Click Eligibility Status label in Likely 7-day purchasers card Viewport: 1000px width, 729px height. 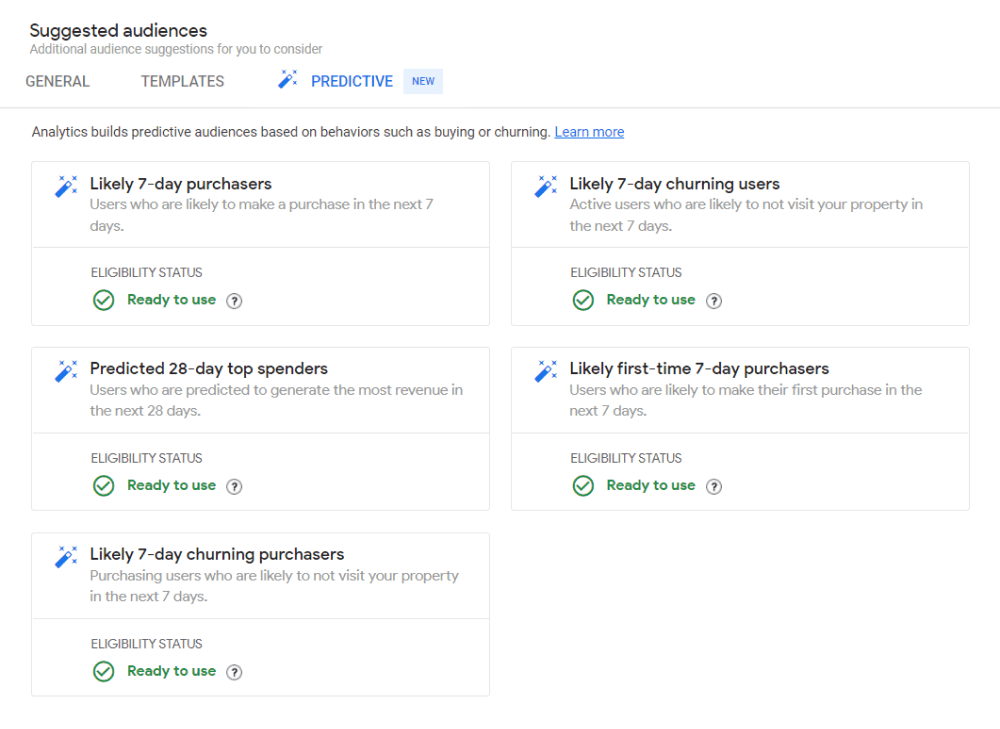pyautogui.click(x=146, y=272)
